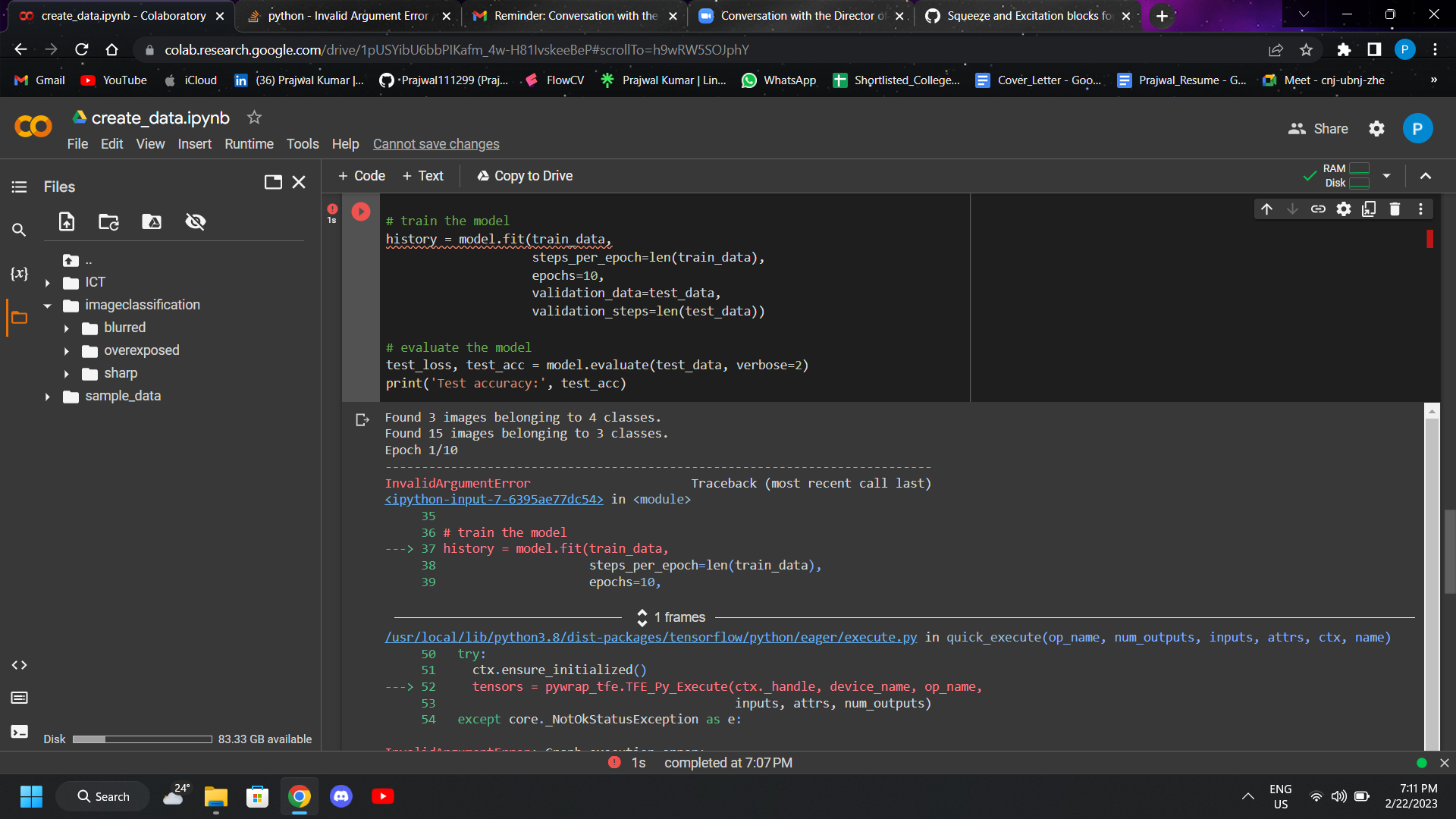Open the Runtime menu
1456x819 pixels.
click(x=249, y=144)
